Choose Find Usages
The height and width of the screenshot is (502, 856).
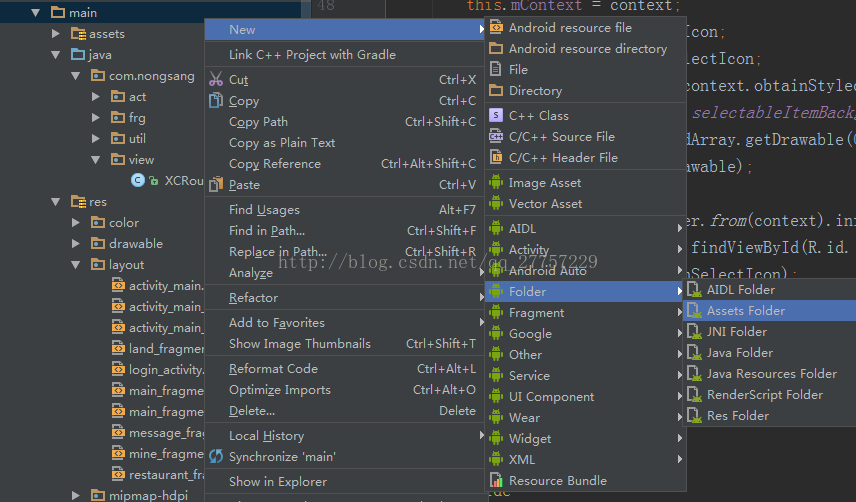click(x=345, y=210)
